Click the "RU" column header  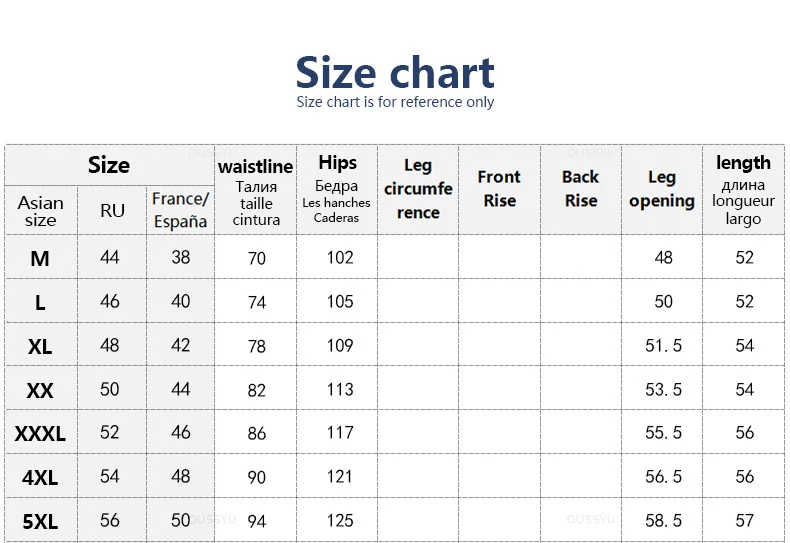(x=112, y=211)
